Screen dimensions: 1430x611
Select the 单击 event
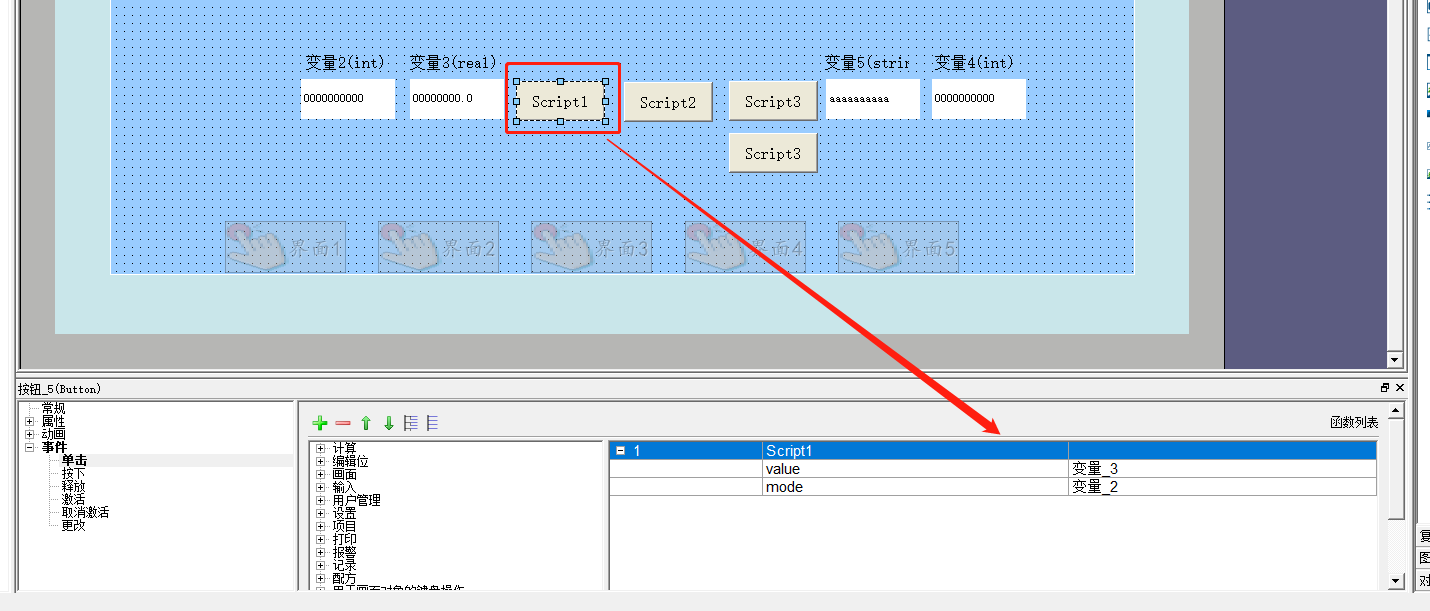pos(74,460)
